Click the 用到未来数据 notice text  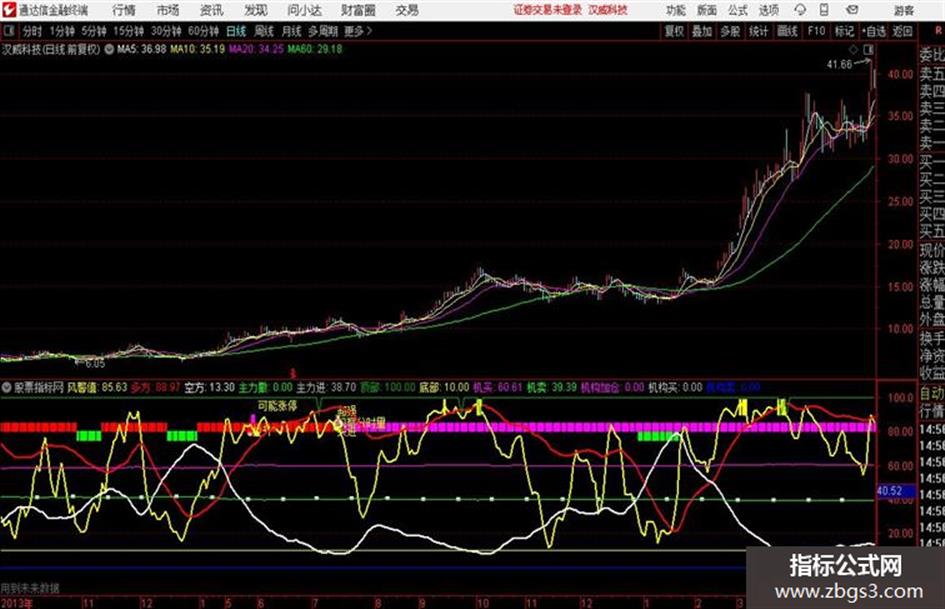point(30,588)
